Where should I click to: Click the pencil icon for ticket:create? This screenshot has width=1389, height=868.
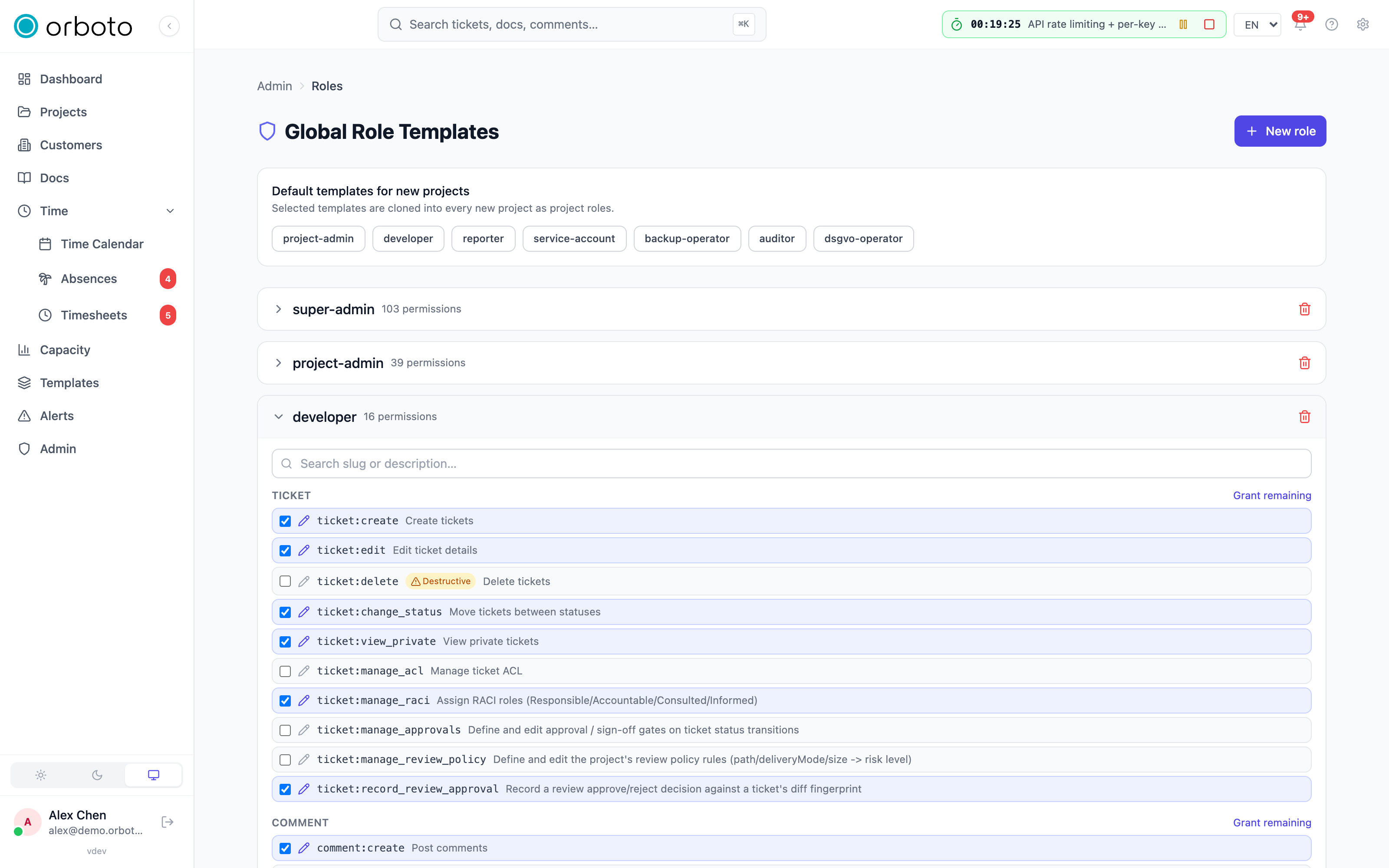(304, 521)
